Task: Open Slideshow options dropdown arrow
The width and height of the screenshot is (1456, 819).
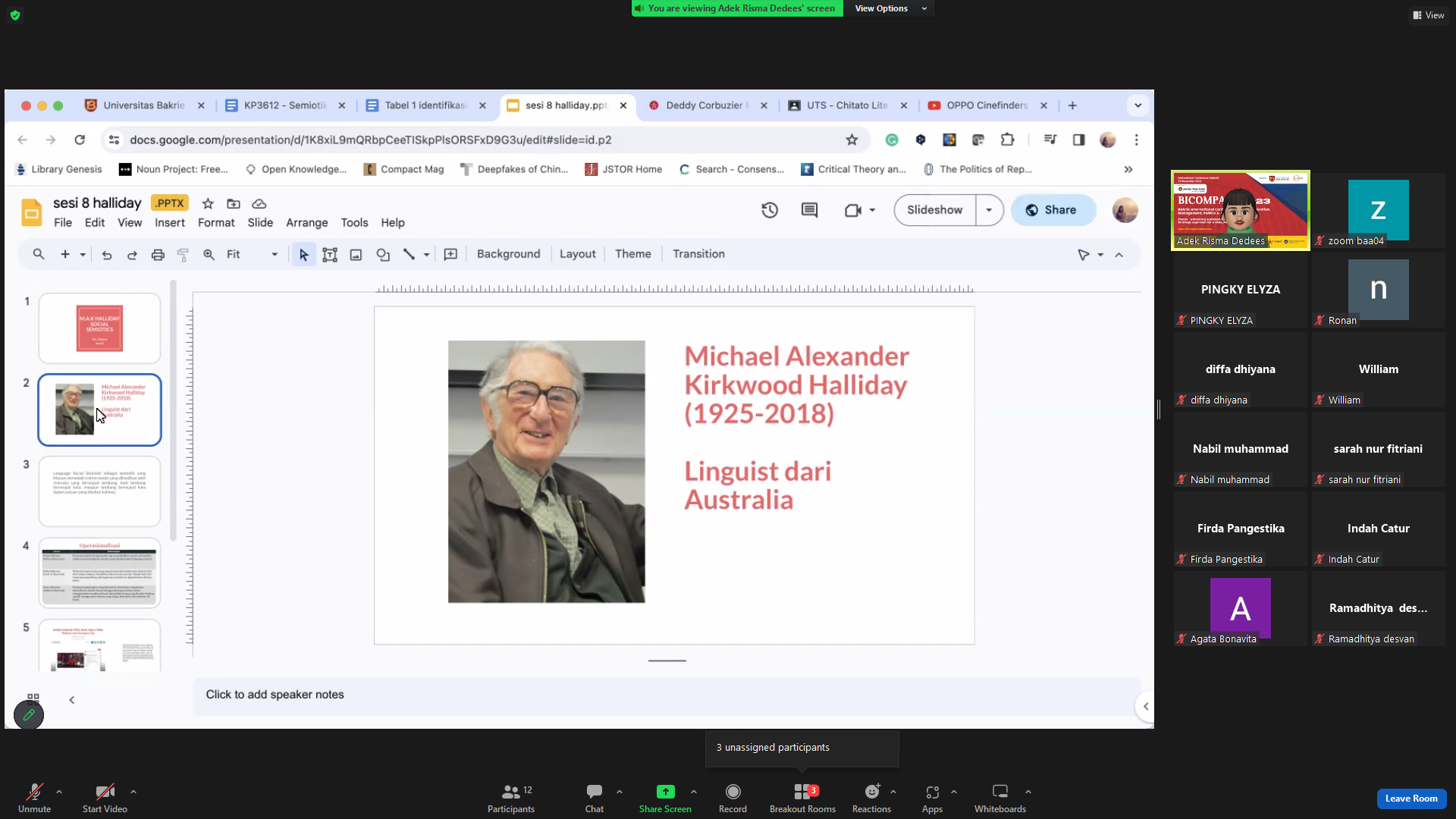Action: coord(989,210)
